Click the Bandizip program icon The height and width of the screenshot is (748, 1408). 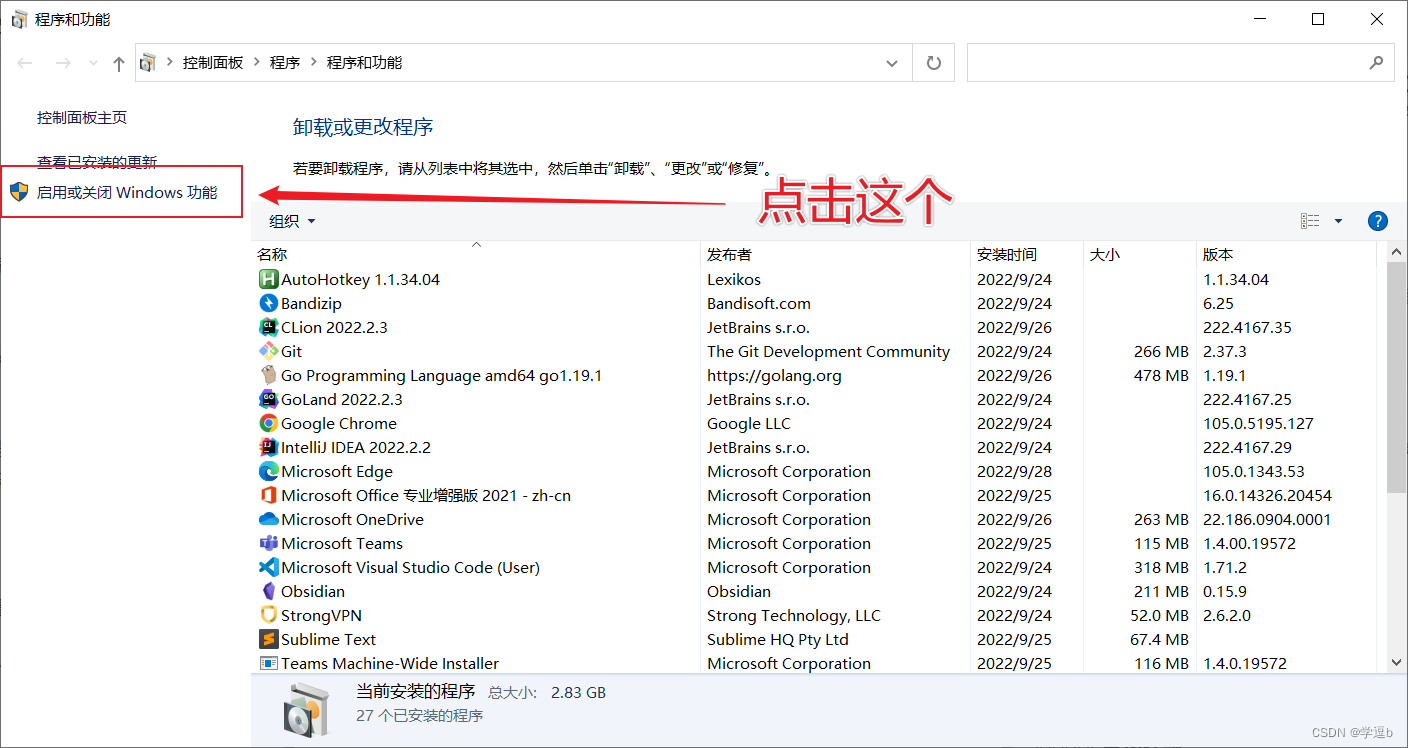[268, 304]
